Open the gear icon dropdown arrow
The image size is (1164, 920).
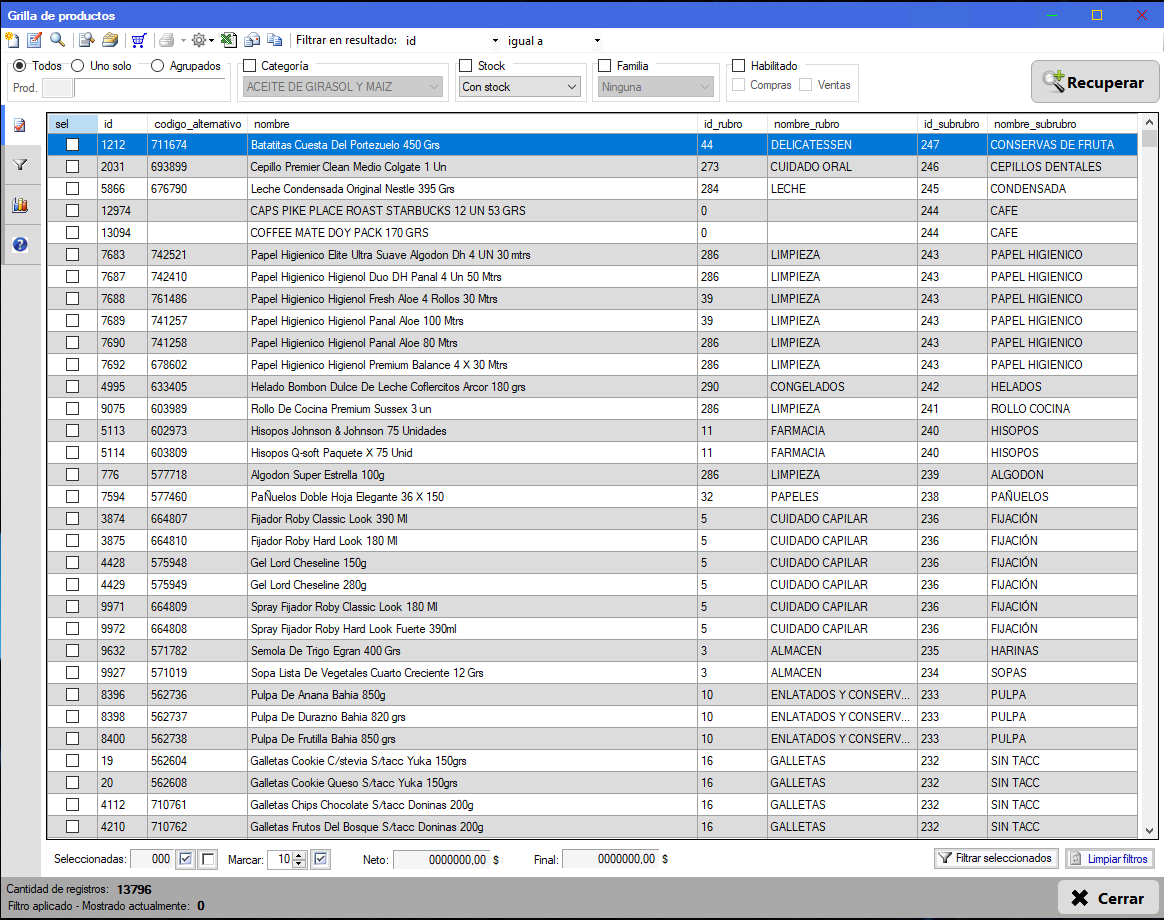(212, 41)
